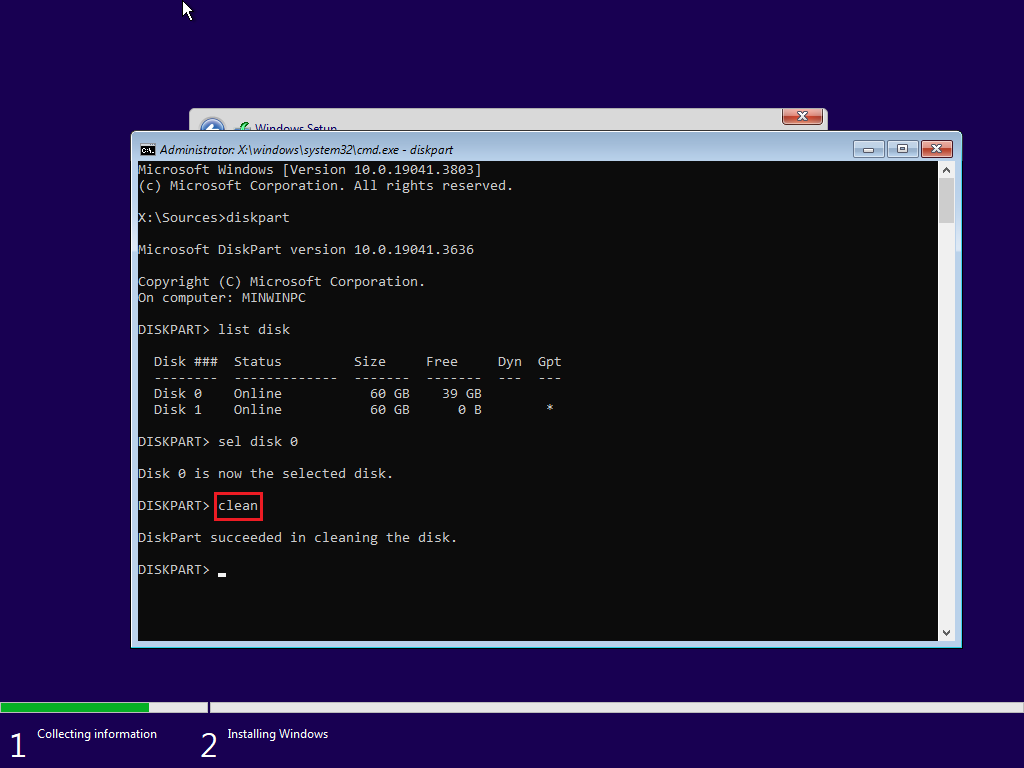Click the console vertical scrollbar thumb
Image resolution: width=1024 pixels, height=768 pixels.
pyautogui.click(x=946, y=200)
